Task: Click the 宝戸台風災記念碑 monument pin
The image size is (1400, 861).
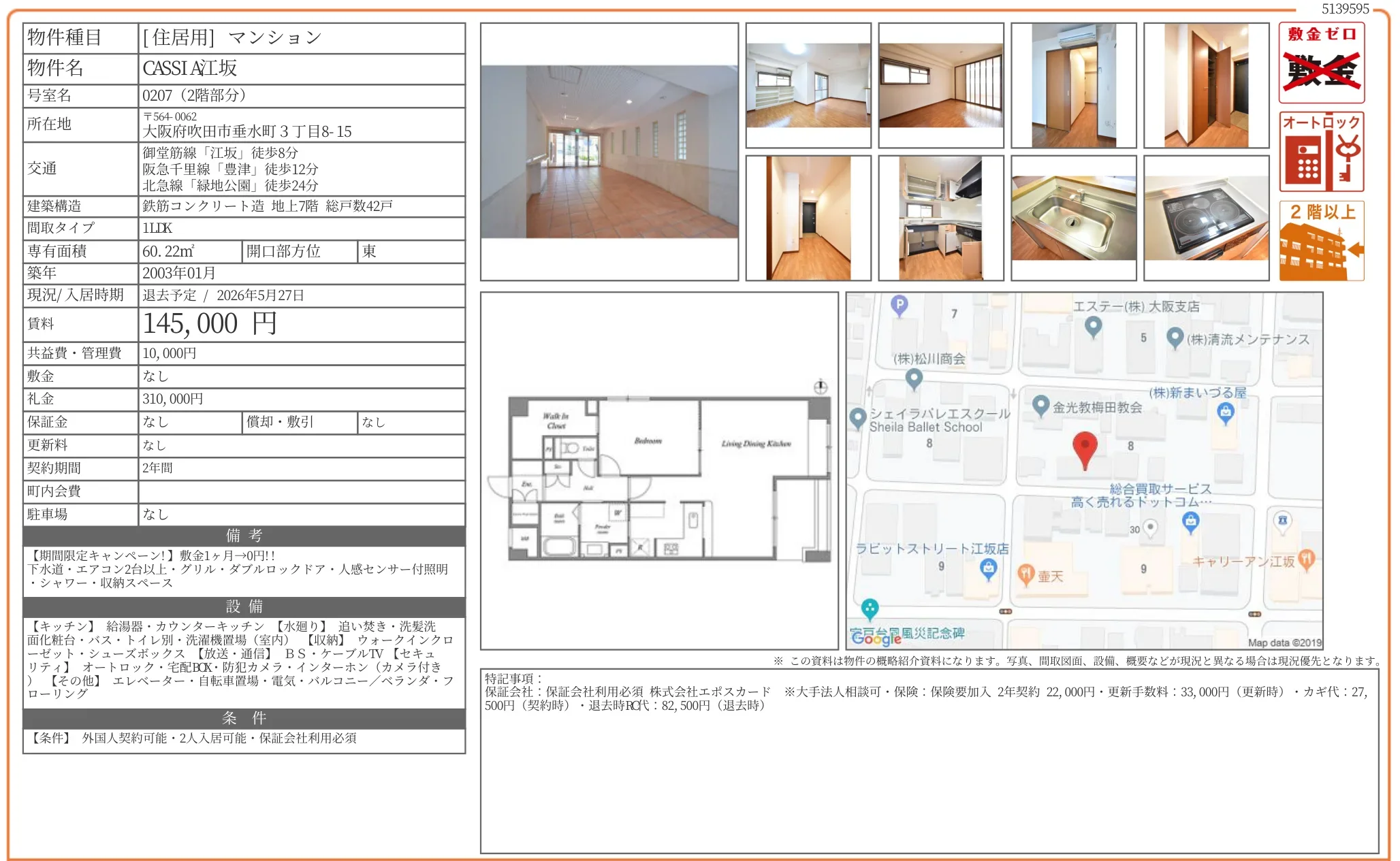Action: coord(870,611)
